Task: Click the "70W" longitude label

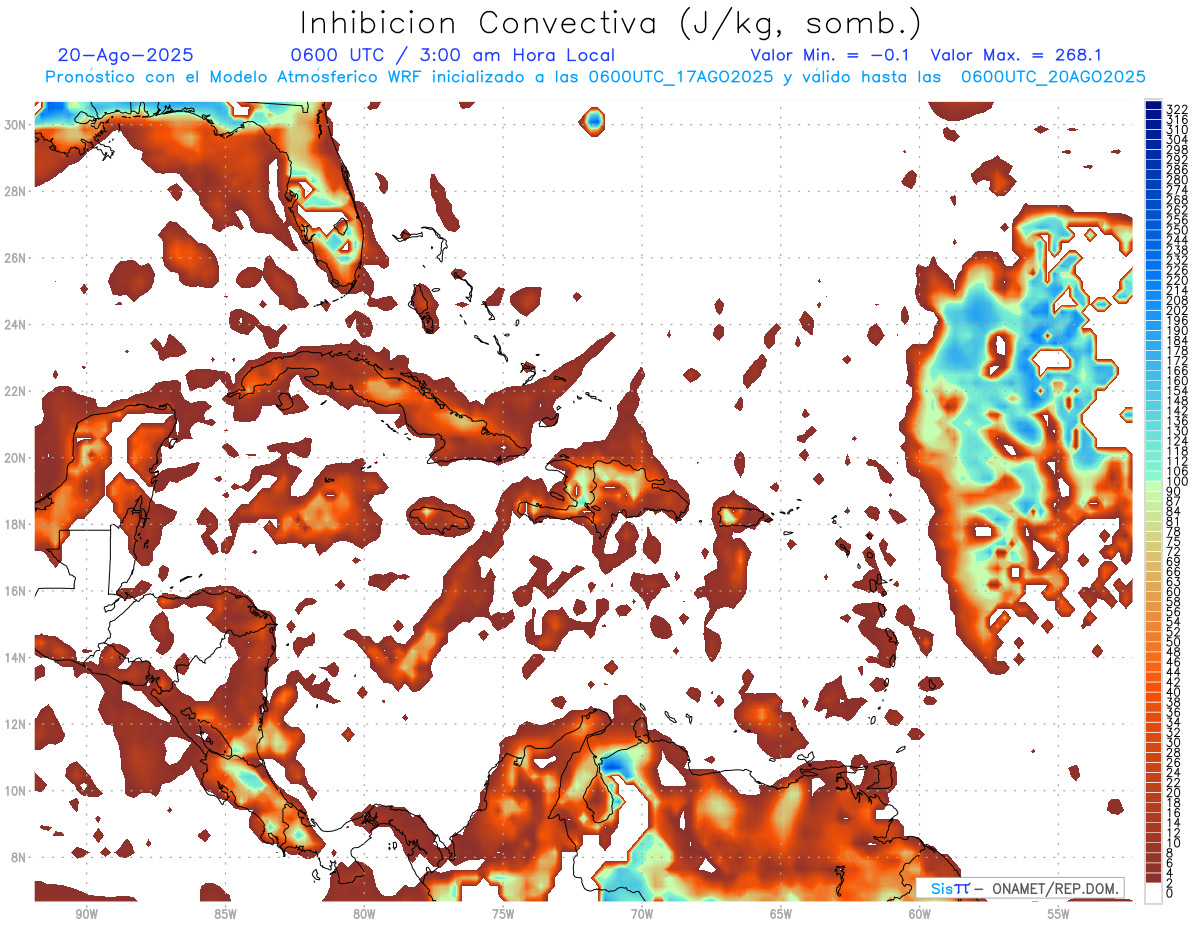Action: point(642,914)
